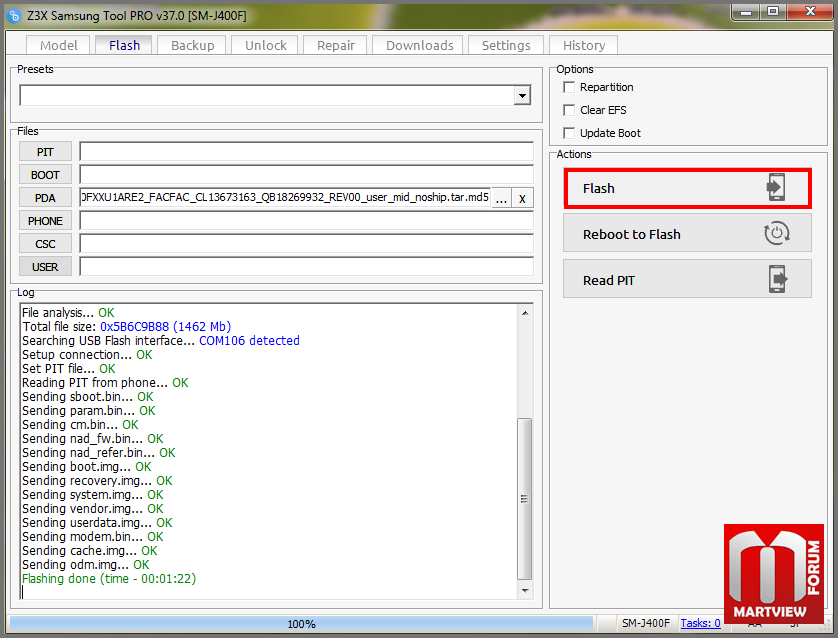The width and height of the screenshot is (838, 638).
Task: Click 'Sending system.img... OK' log line
Action: coord(92,495)
